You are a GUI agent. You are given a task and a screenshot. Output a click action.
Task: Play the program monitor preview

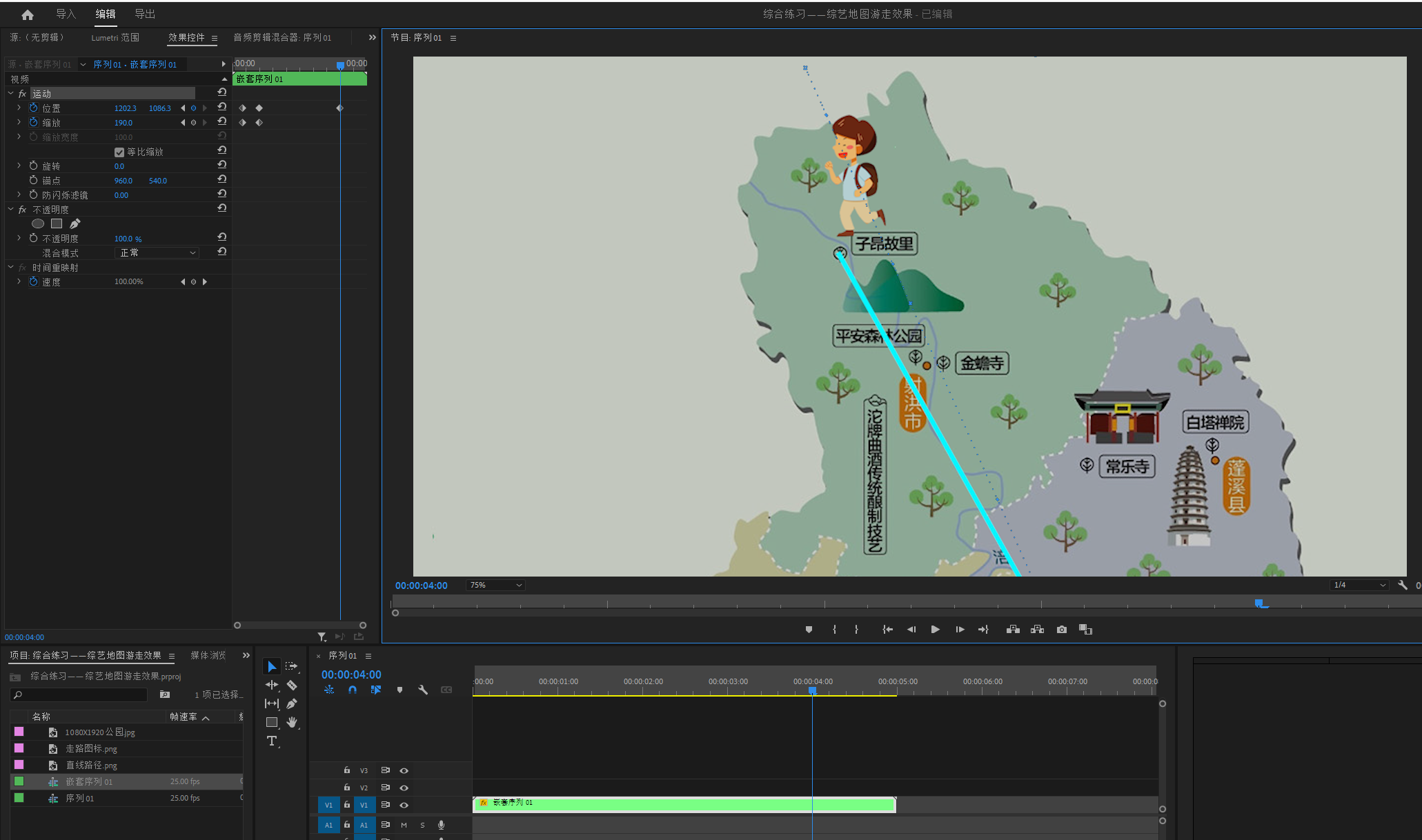(935, 629)
